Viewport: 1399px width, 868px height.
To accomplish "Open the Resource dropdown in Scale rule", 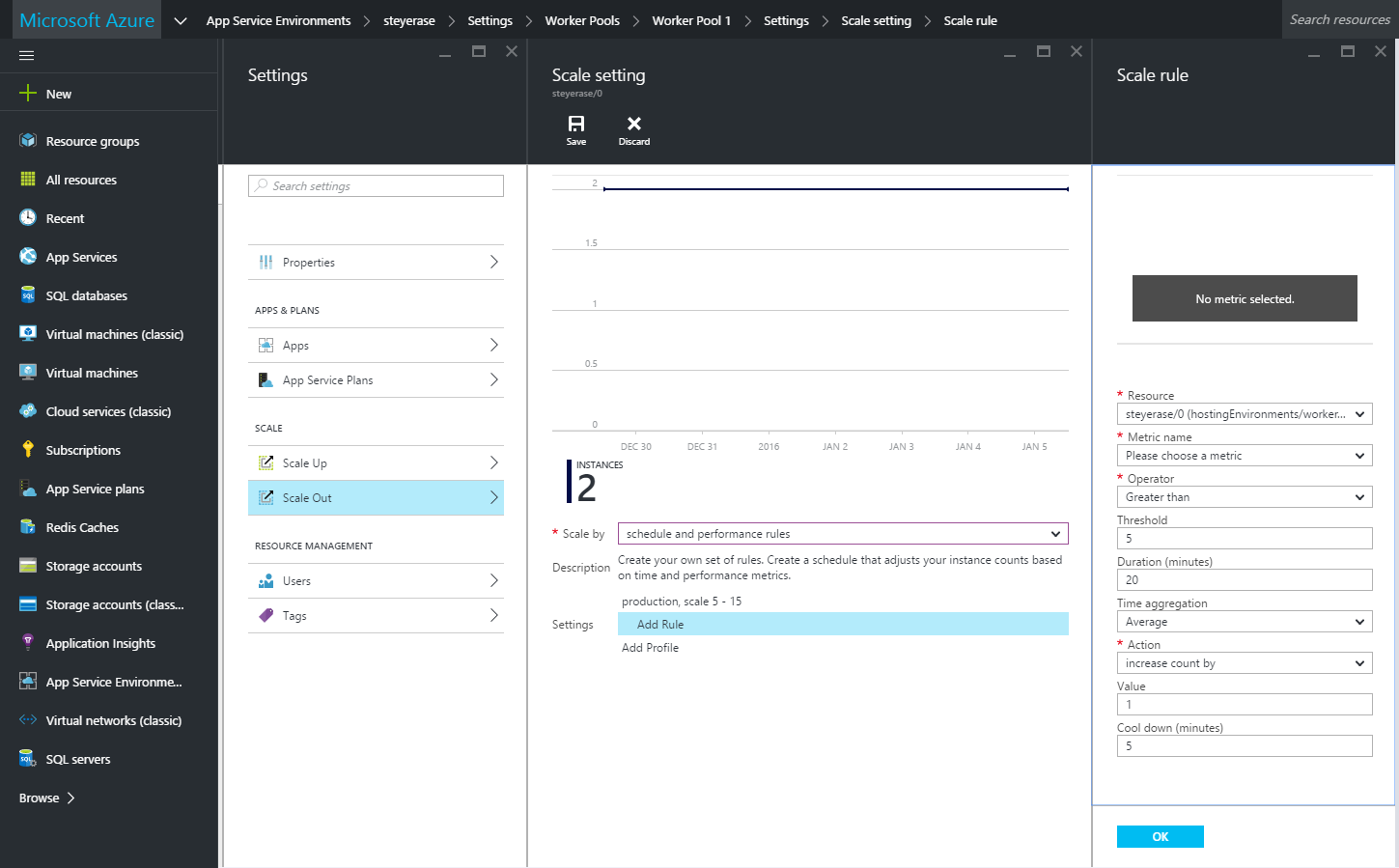I will pyautogui.click(x=1245, y=413).
